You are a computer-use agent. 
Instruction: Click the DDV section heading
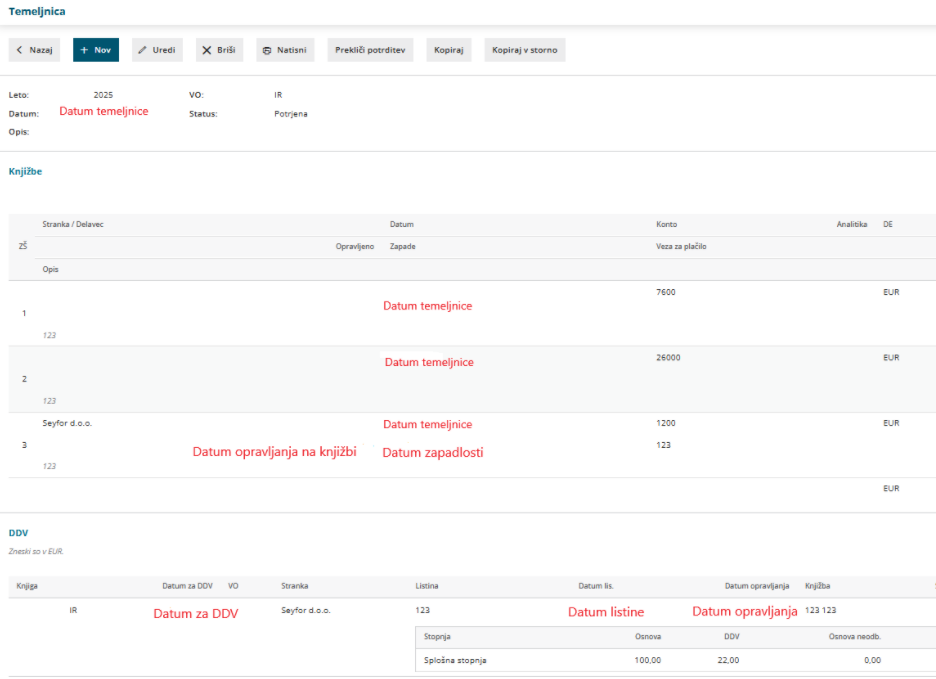pyautogui.click(x=19, y=533)
